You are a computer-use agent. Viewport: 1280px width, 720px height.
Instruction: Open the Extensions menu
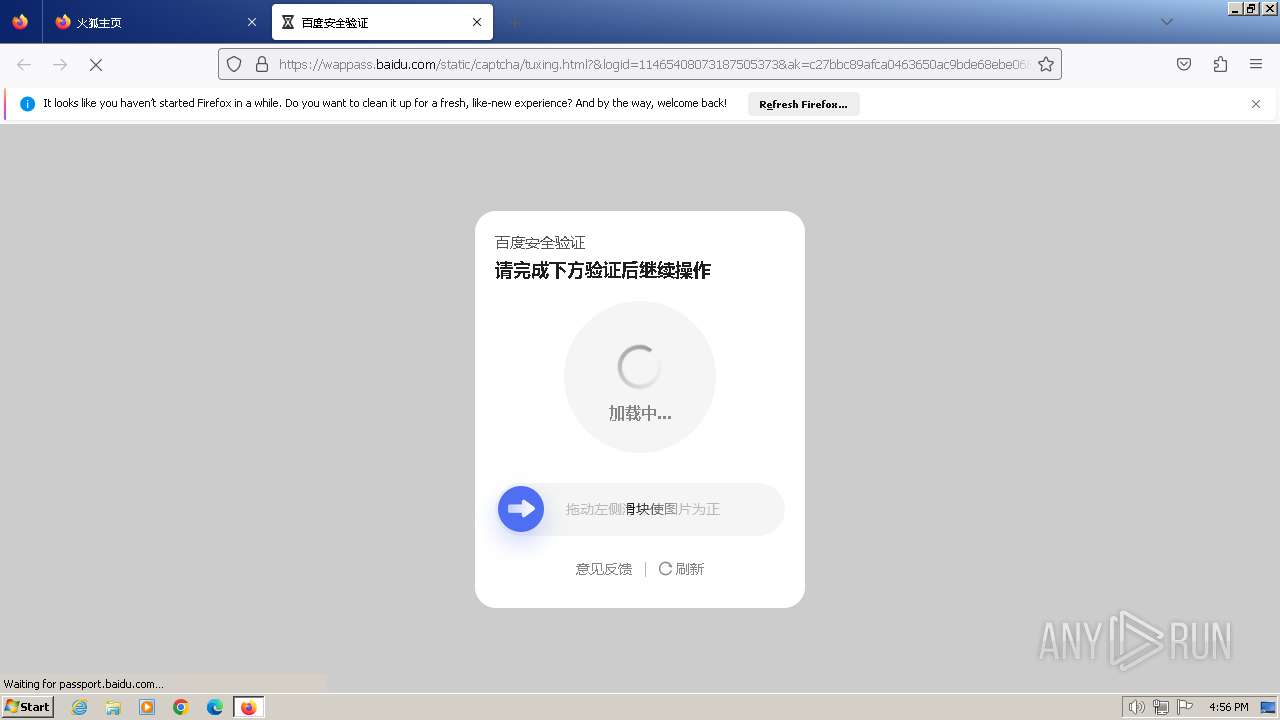click(1220, 64)
